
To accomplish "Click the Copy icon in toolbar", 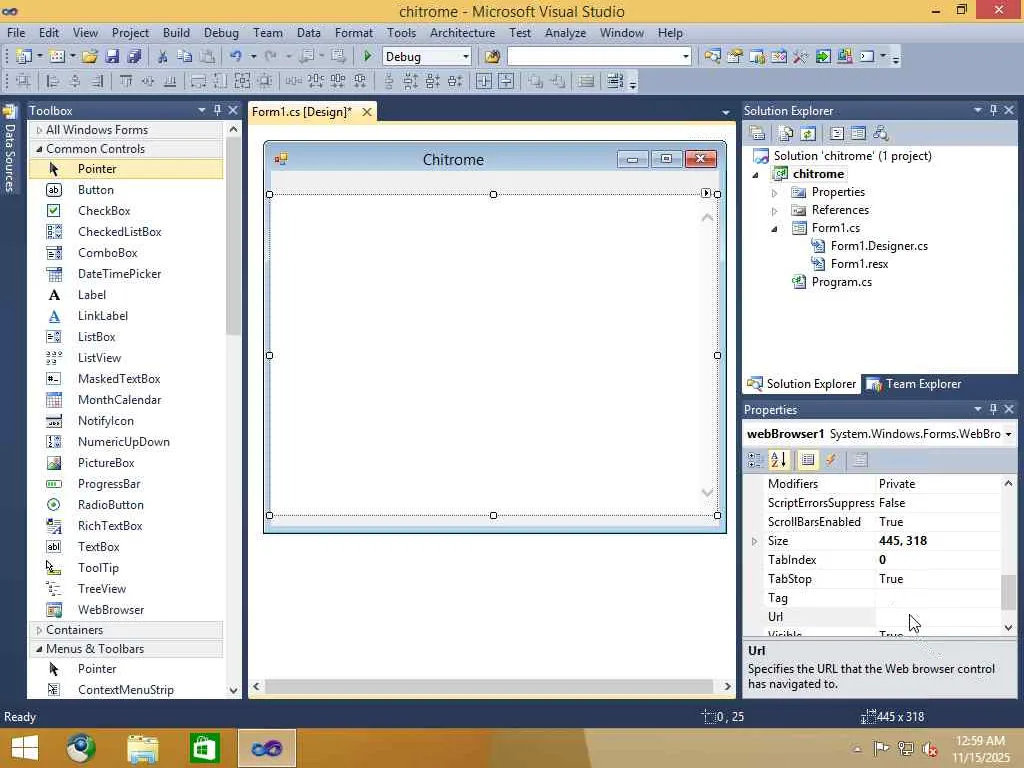I will coord(185,57).
